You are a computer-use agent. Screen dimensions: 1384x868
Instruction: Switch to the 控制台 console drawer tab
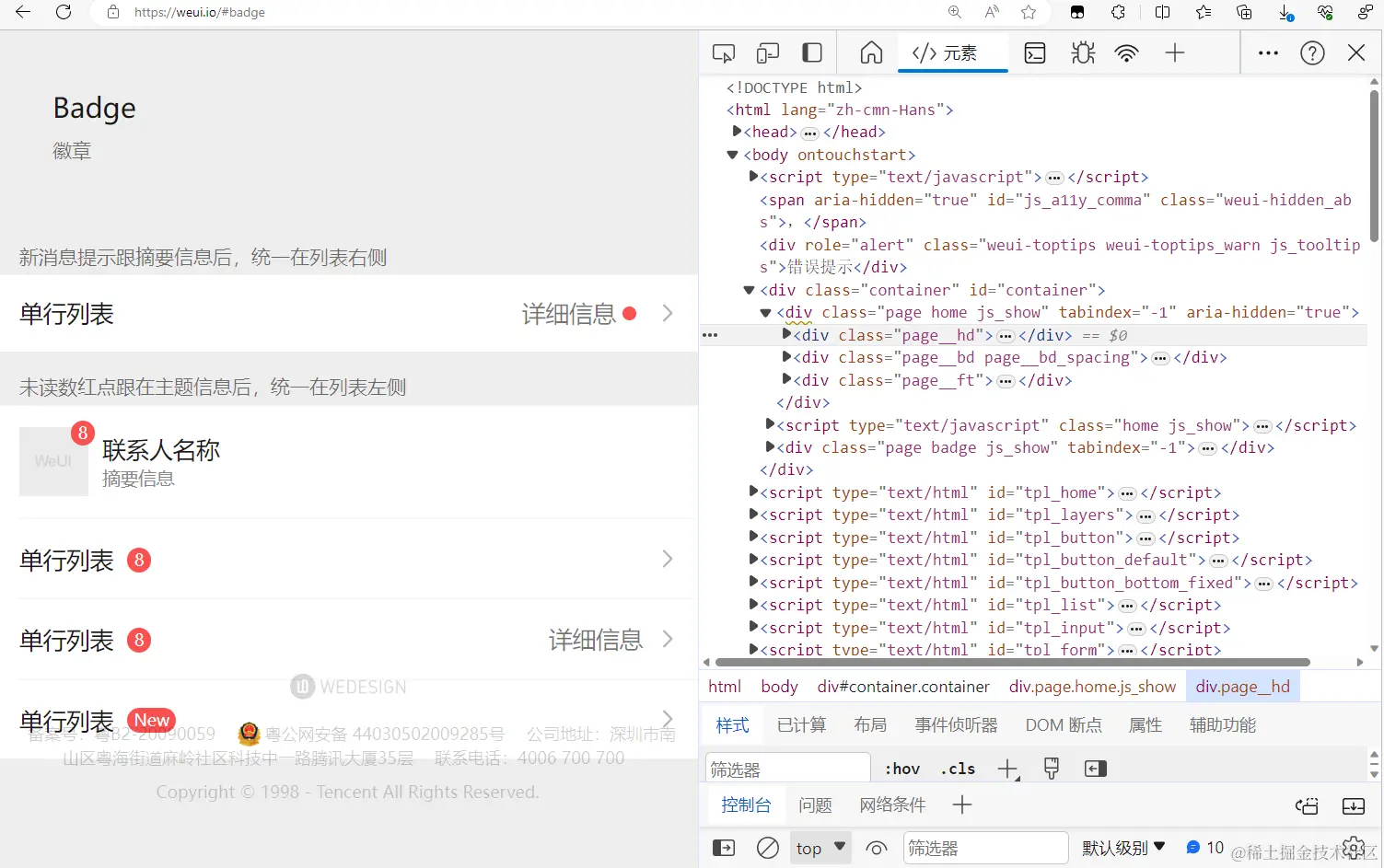pos(746,805)
